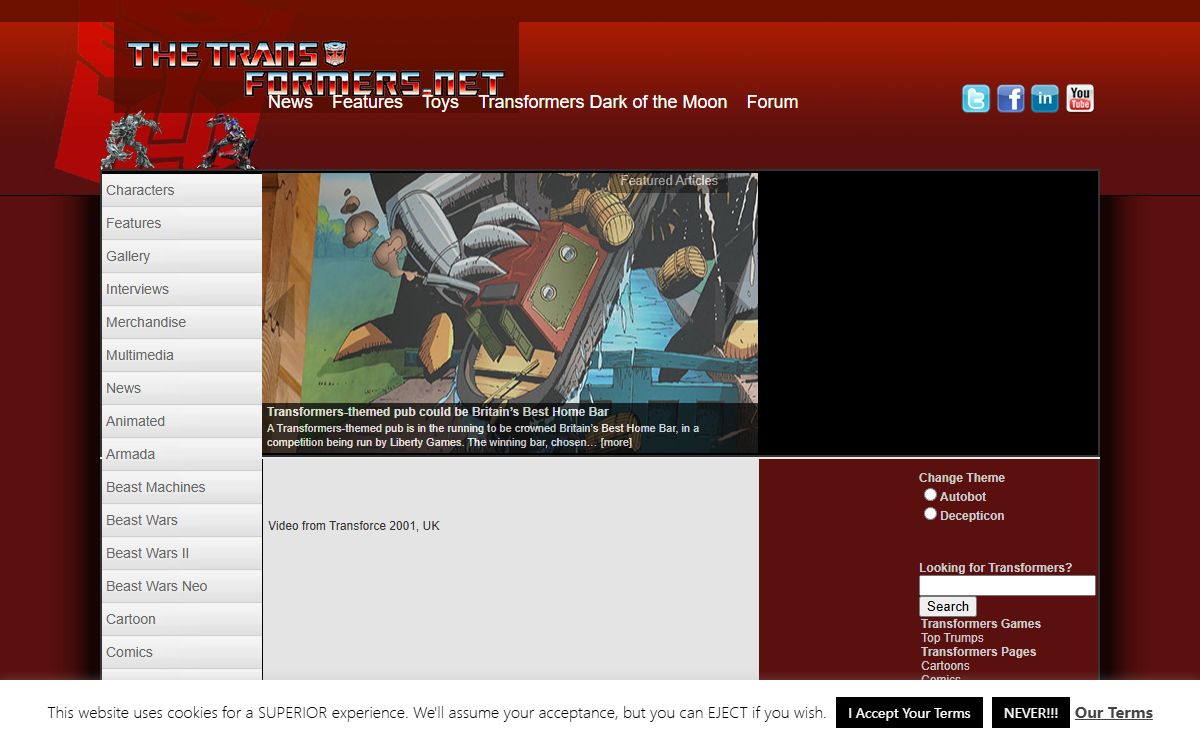Viewport: 1200px width, 740px height.
Task: Go to Characters in sidebar
Action: (x=181, y=190)
